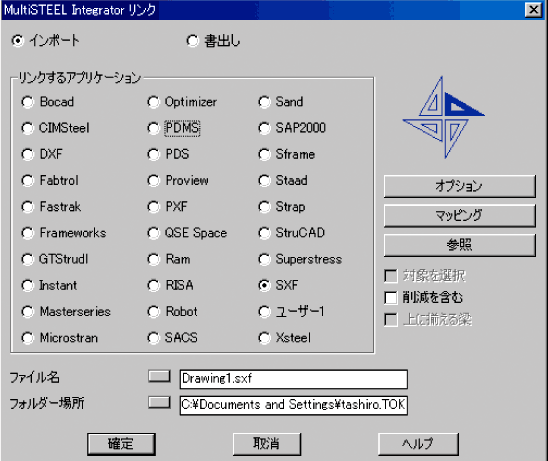
Task: Pick the Optimizer radio button
Action: 153,102
